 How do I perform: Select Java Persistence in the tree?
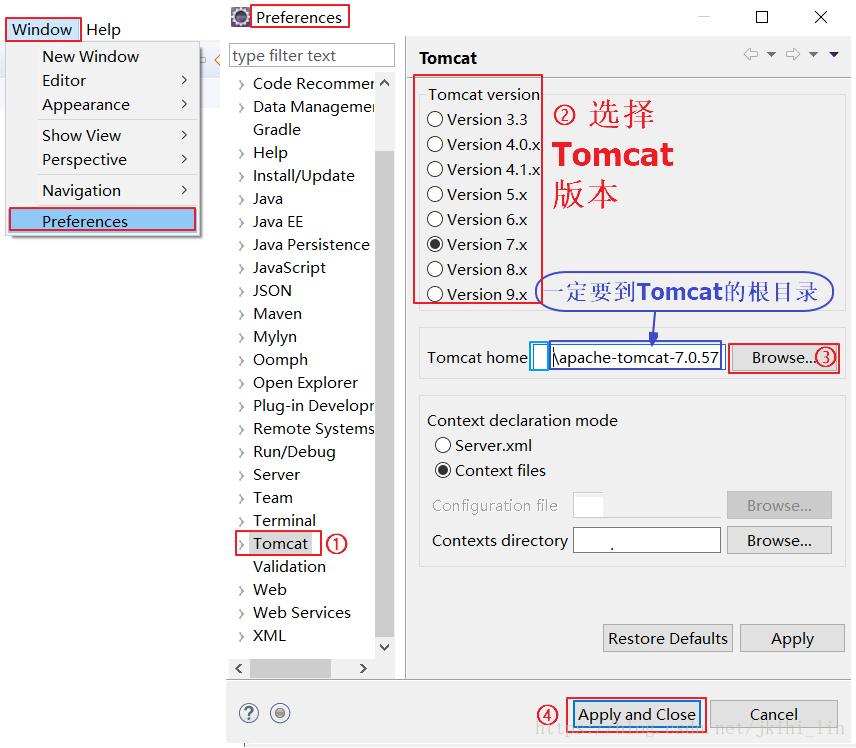tap(311, 245)
